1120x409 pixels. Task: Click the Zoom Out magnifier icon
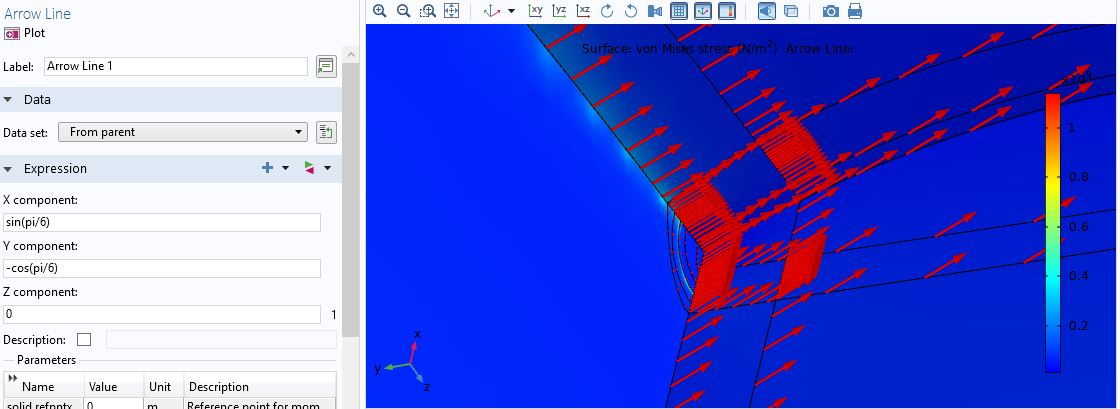coord(404,11)
